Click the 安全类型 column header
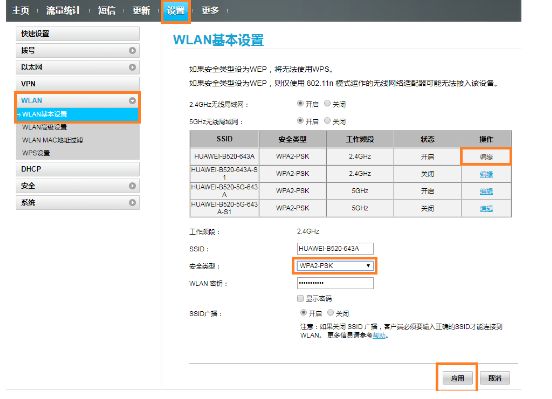The image size is (552, 399). click(292, 139)
